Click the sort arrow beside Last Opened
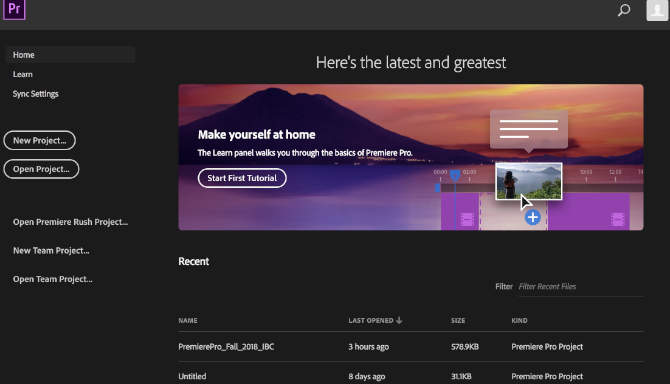 (x=399, y=320)
